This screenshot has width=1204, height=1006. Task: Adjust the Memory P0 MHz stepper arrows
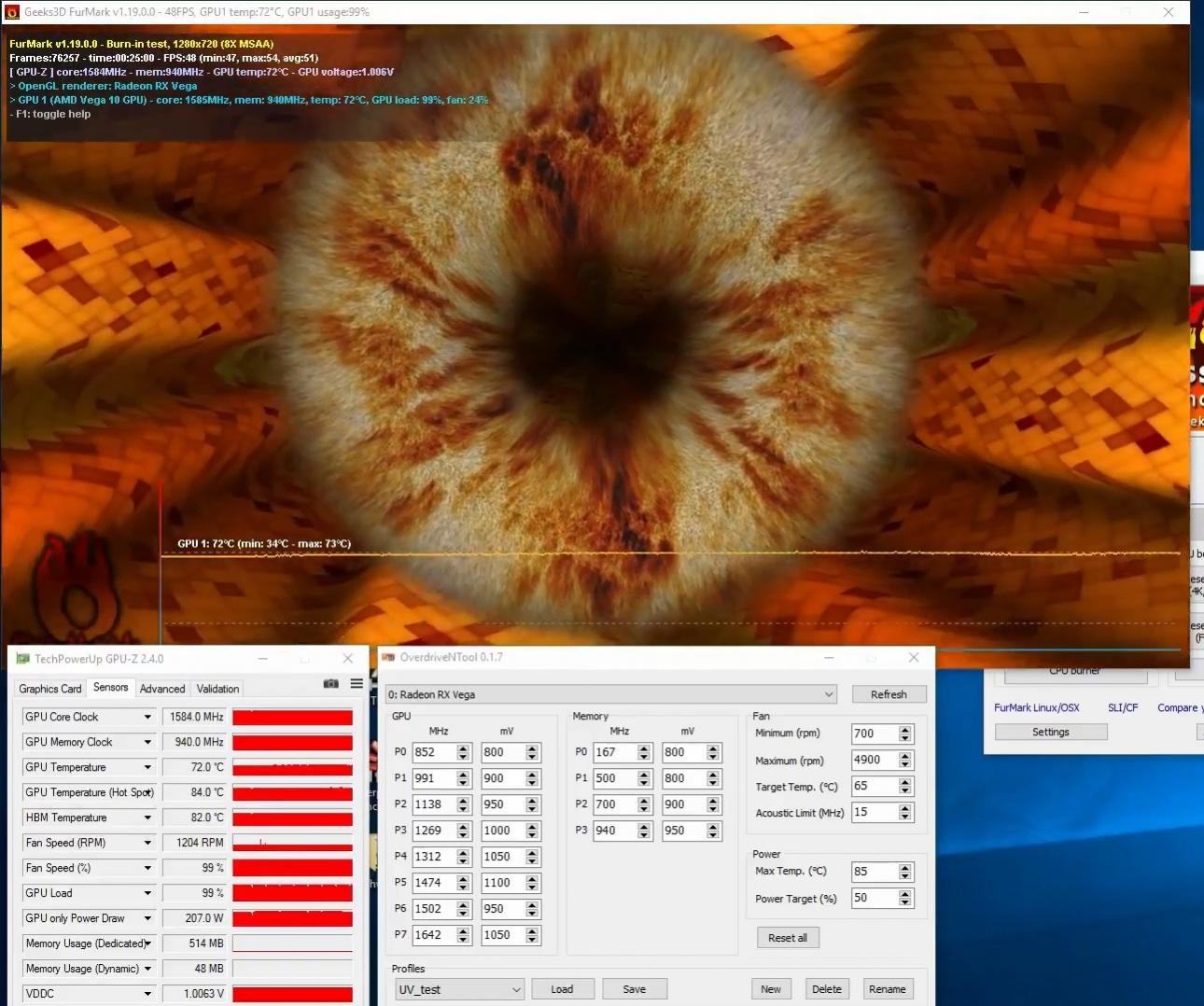coord(644,752)
